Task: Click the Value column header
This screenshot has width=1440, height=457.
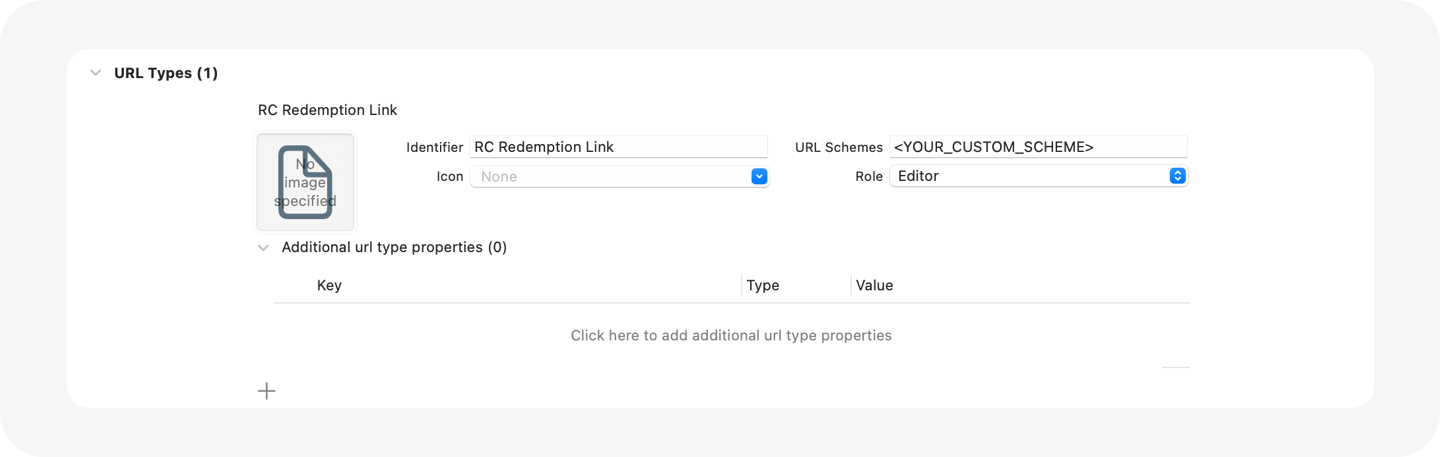Action: pos(874,285)
